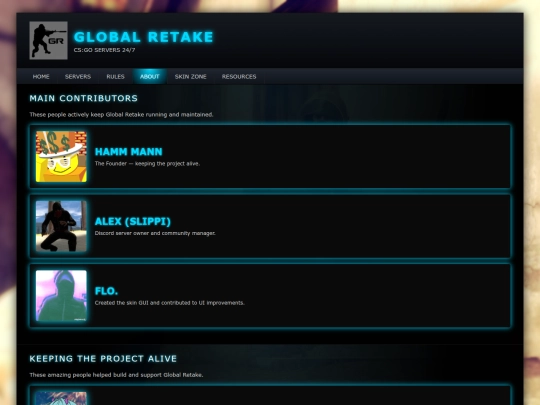
Task: Open the Skin Zone page
Action: (x=190, y=76)
